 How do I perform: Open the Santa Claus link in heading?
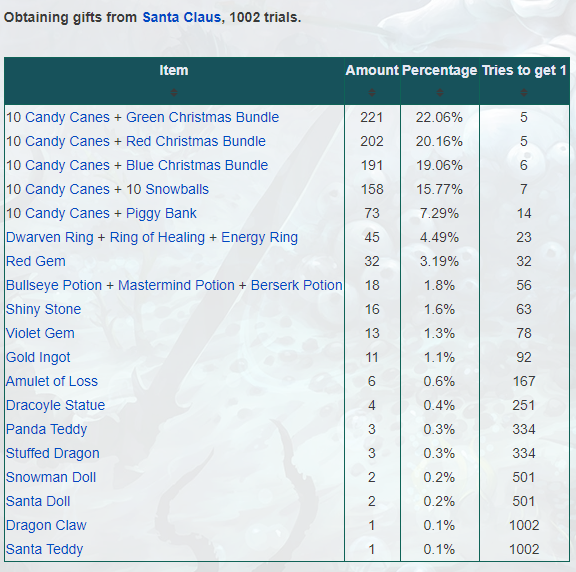coord(181,17)
